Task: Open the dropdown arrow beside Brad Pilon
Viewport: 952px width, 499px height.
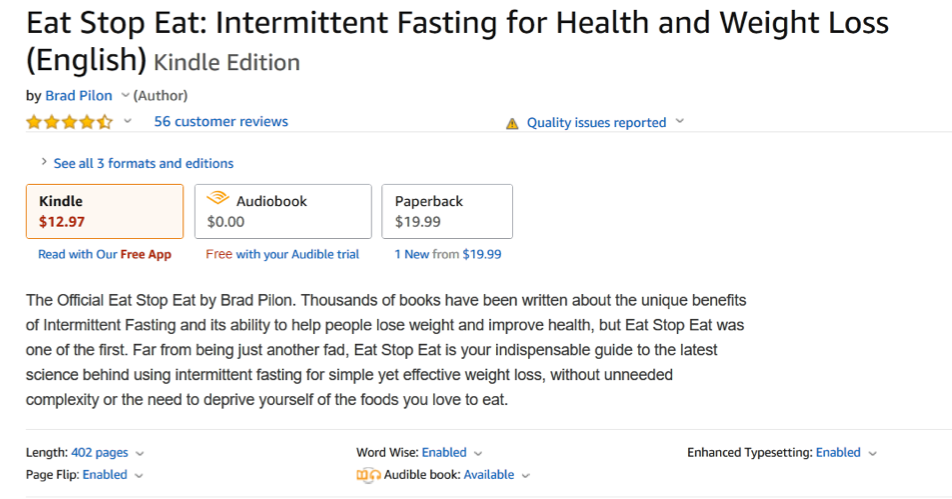Action: pos(125,95)
